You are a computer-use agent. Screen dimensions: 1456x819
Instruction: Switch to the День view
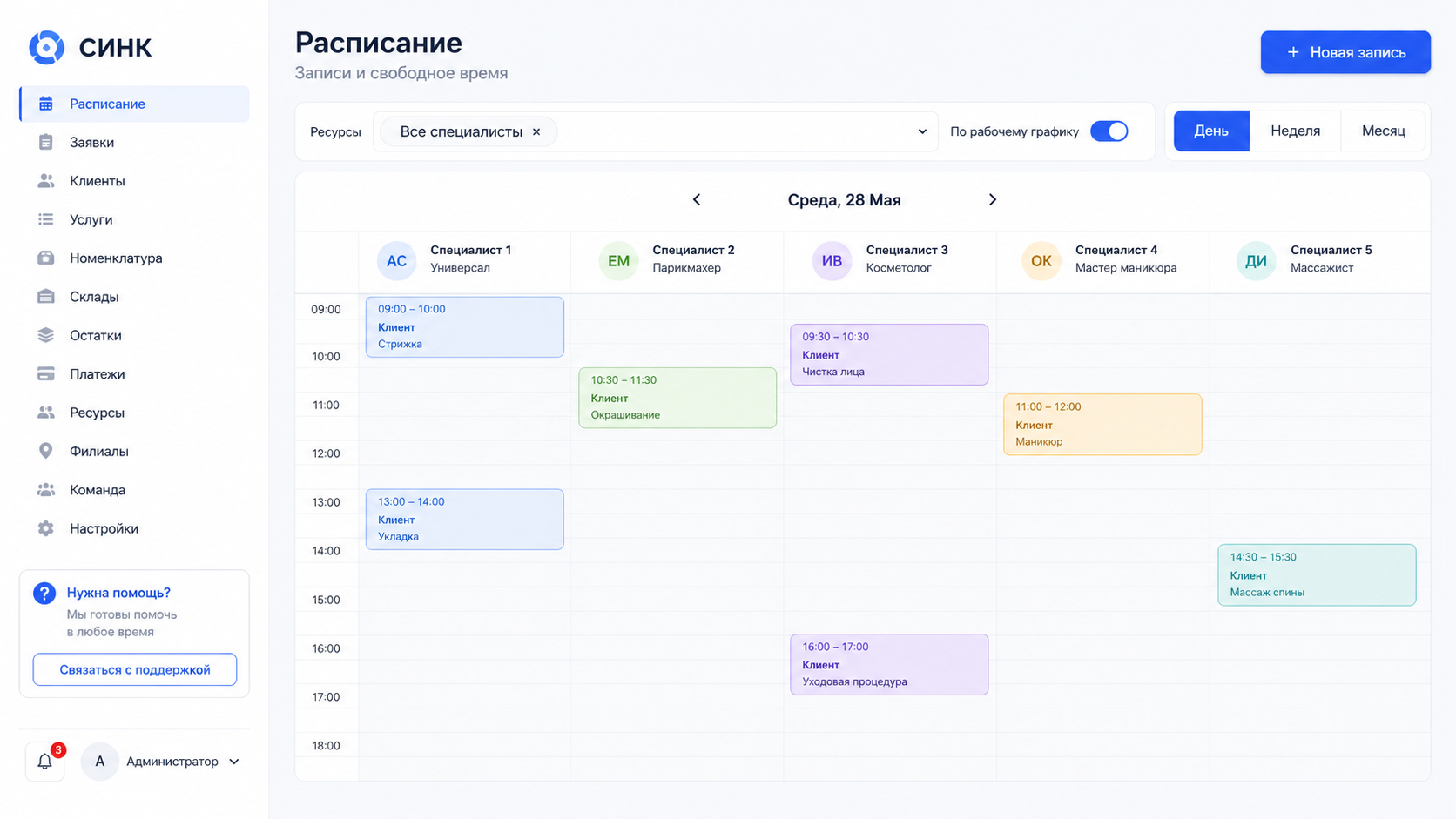click(1211, 131)
